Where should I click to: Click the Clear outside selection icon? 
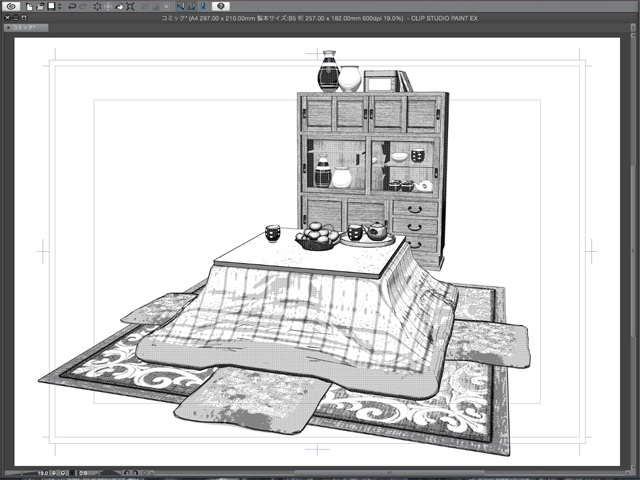(108, 7)
